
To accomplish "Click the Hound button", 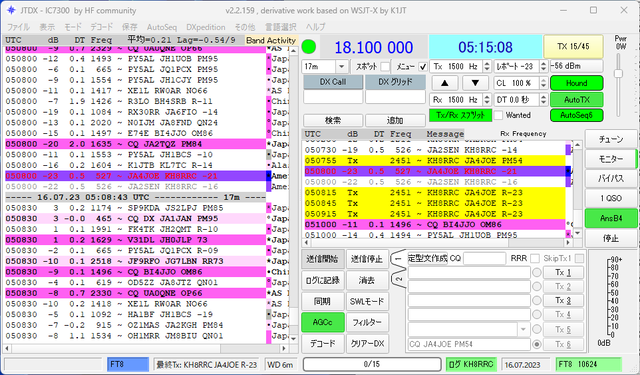I will click(x=576, y=83).
